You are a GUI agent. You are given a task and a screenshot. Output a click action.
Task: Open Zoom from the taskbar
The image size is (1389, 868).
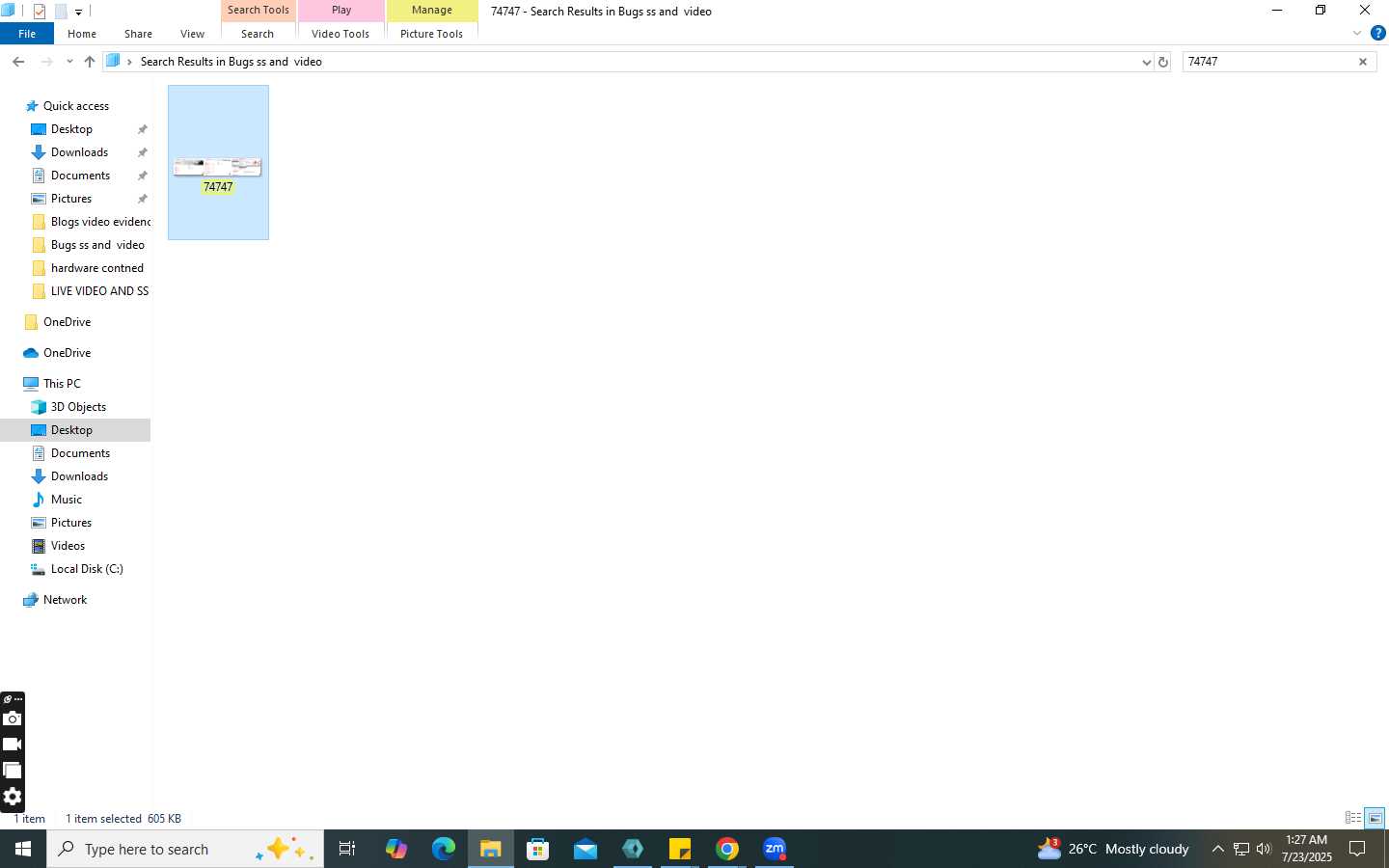775,849
